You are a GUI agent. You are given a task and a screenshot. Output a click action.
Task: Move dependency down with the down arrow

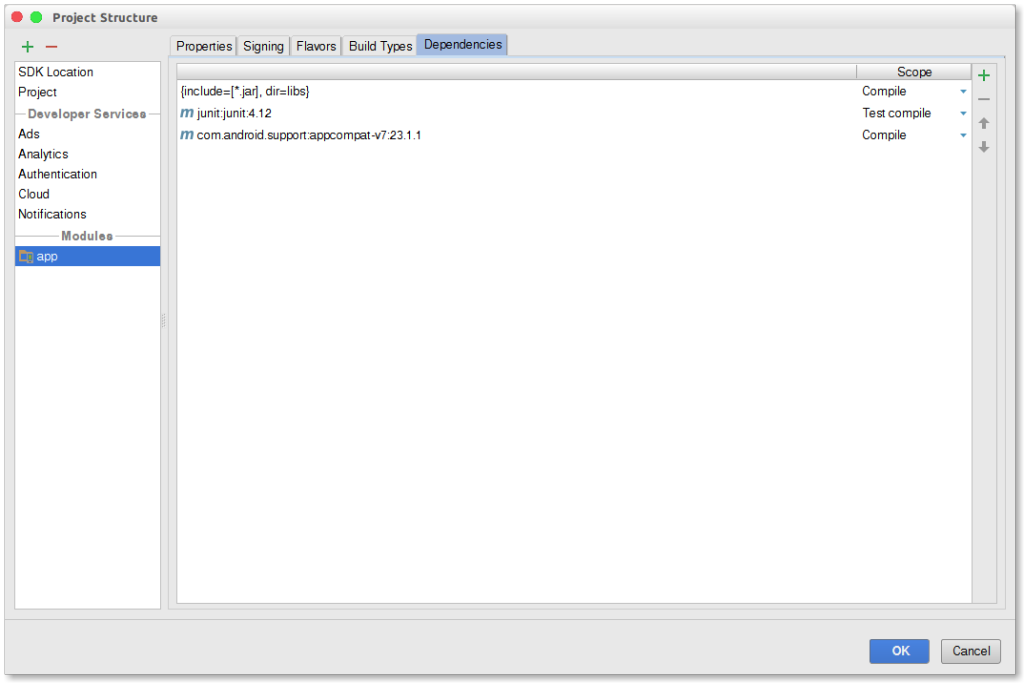984,147
